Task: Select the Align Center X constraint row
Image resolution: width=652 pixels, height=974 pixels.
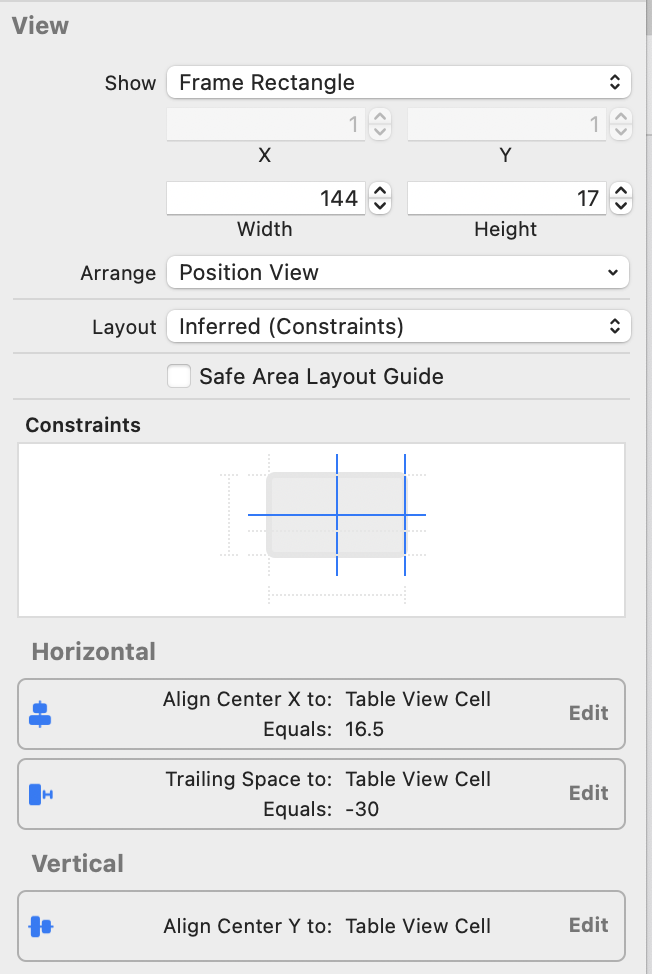Action: click(x=300, y=714)
